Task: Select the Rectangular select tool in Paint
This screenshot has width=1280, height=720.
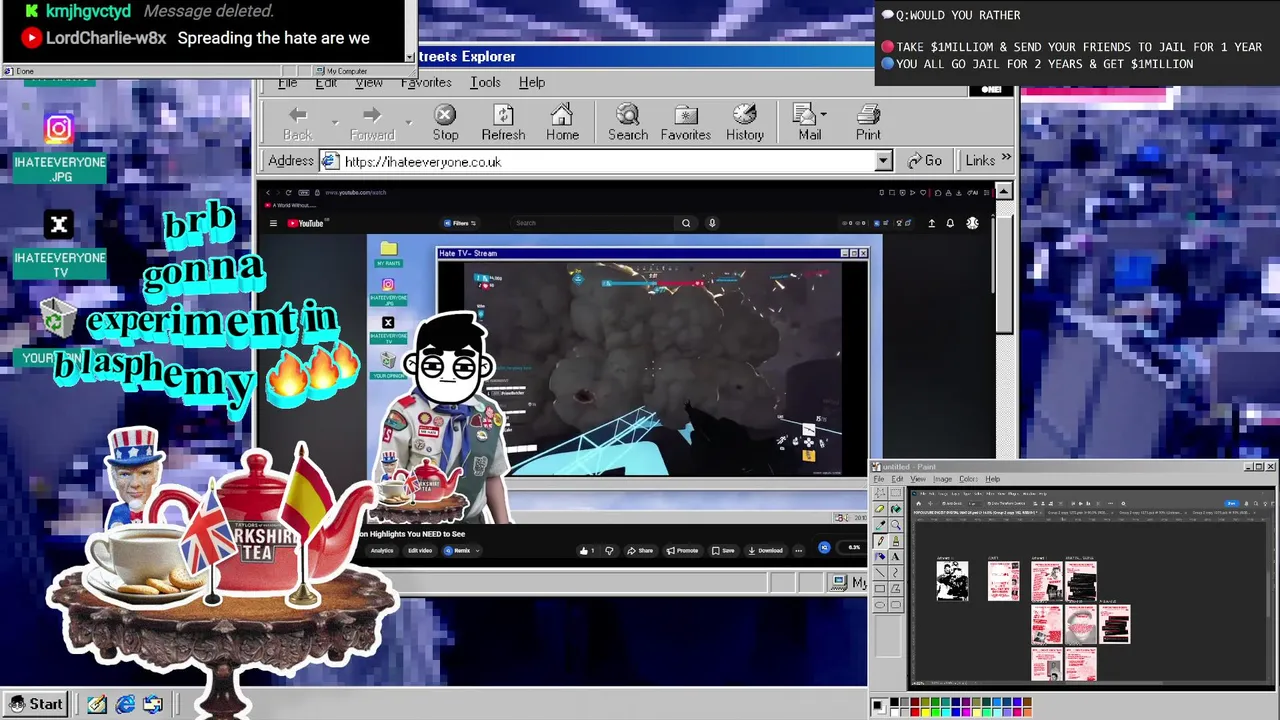Action: [896, 493]
